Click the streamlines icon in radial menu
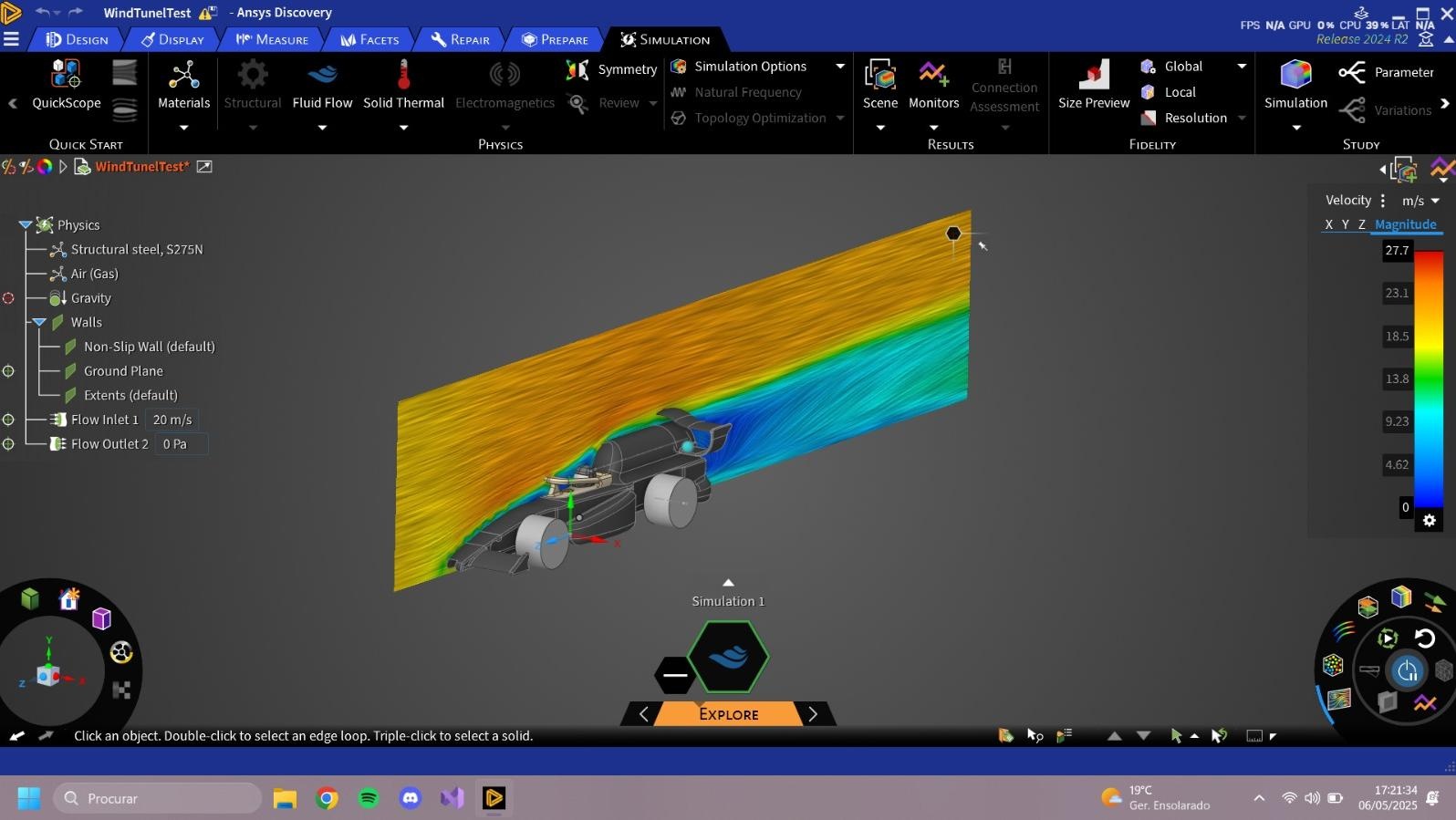The image size is (1456, 820). point(1344,631)
